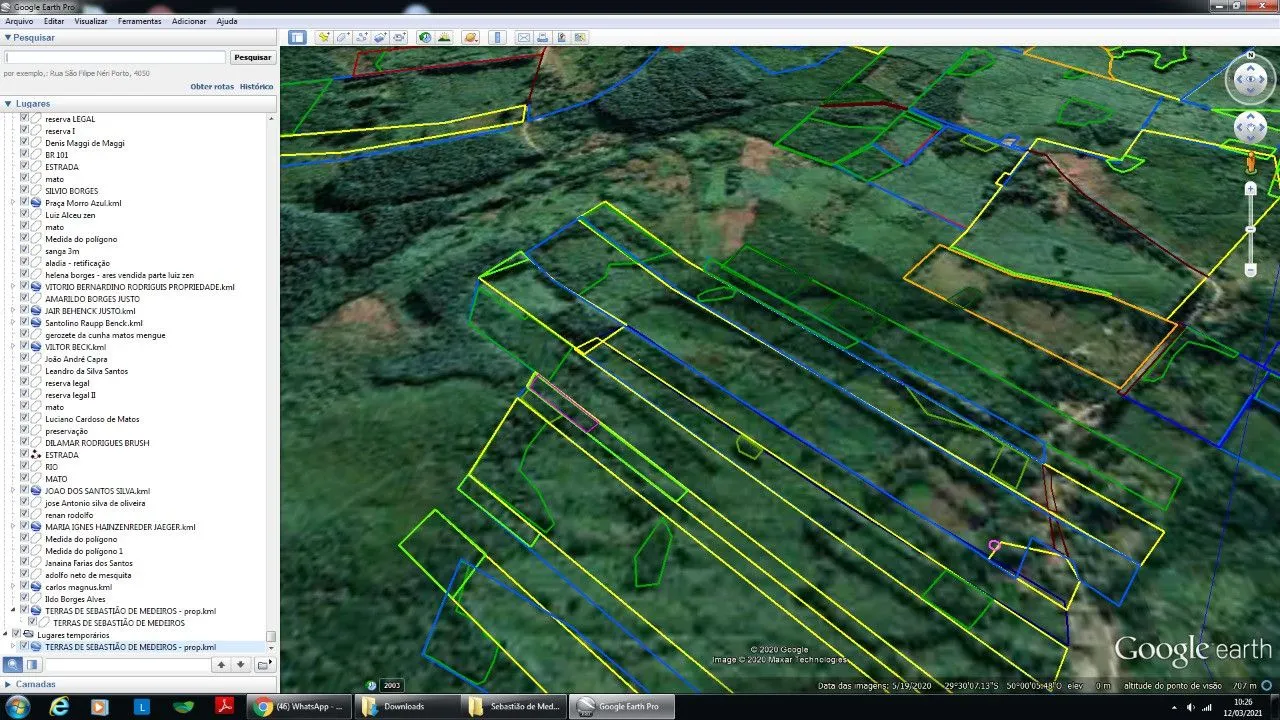Uncheck the SILVIO BORGES placemark checkbox

(25, 191)
